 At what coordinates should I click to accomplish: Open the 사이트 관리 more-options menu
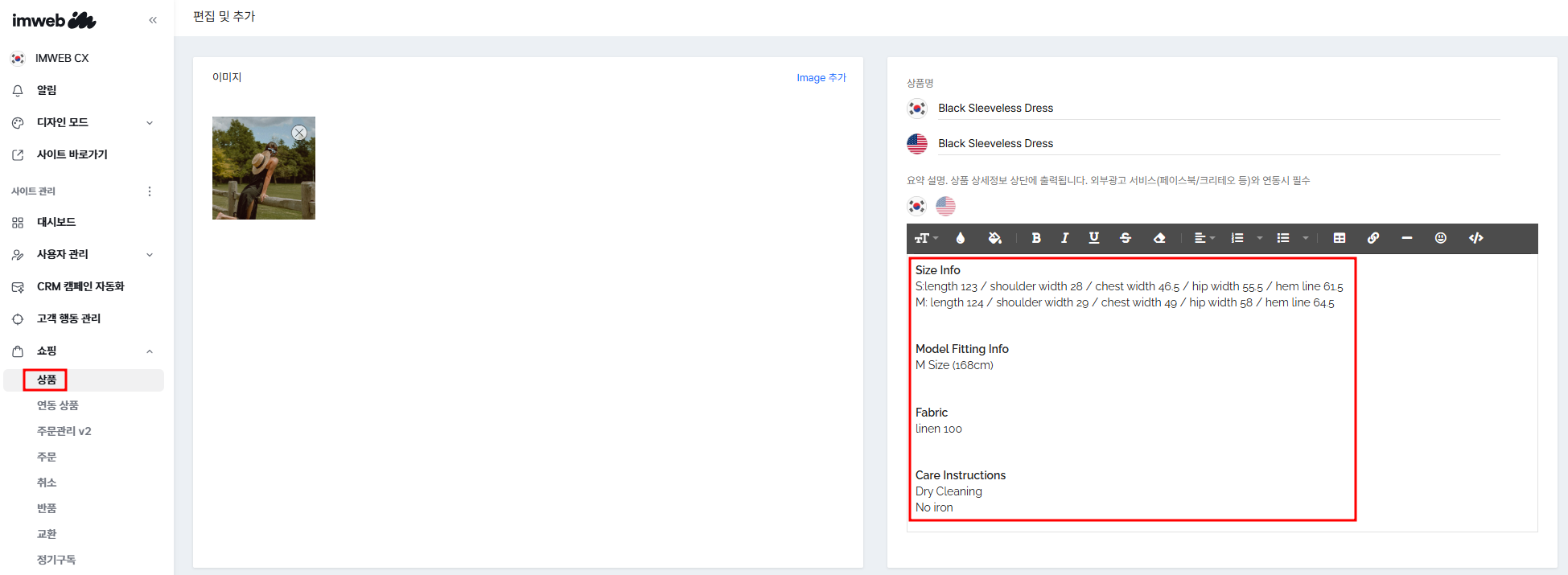click(x=150, y=191)
